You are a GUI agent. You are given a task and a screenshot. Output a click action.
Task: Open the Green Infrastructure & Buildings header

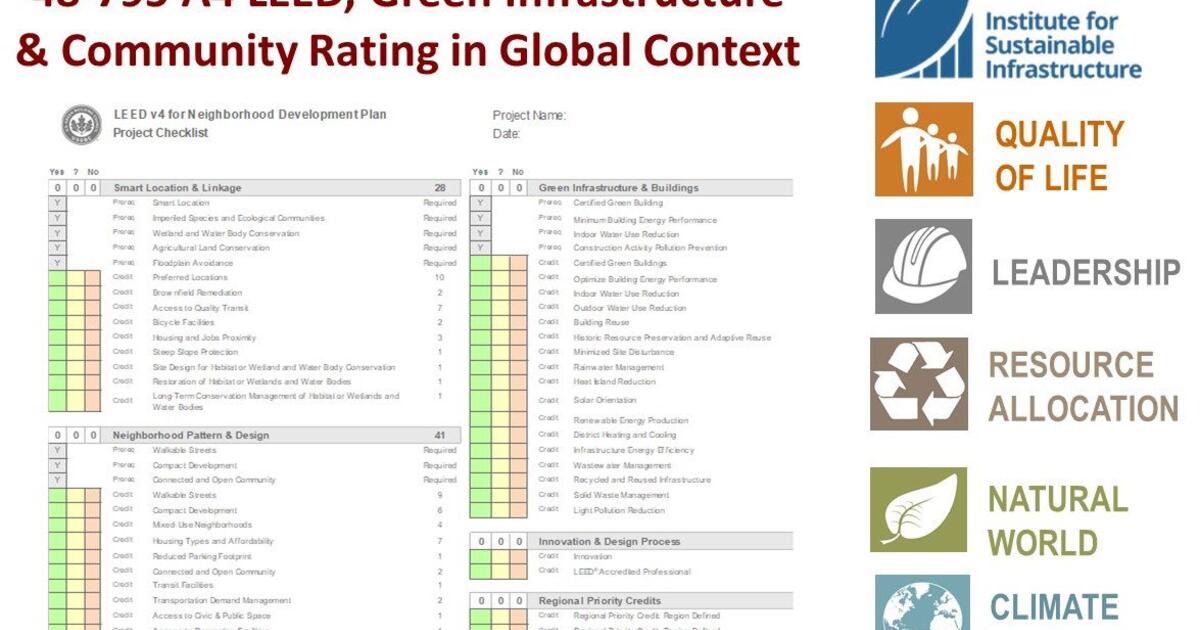[x=618, y=188]
